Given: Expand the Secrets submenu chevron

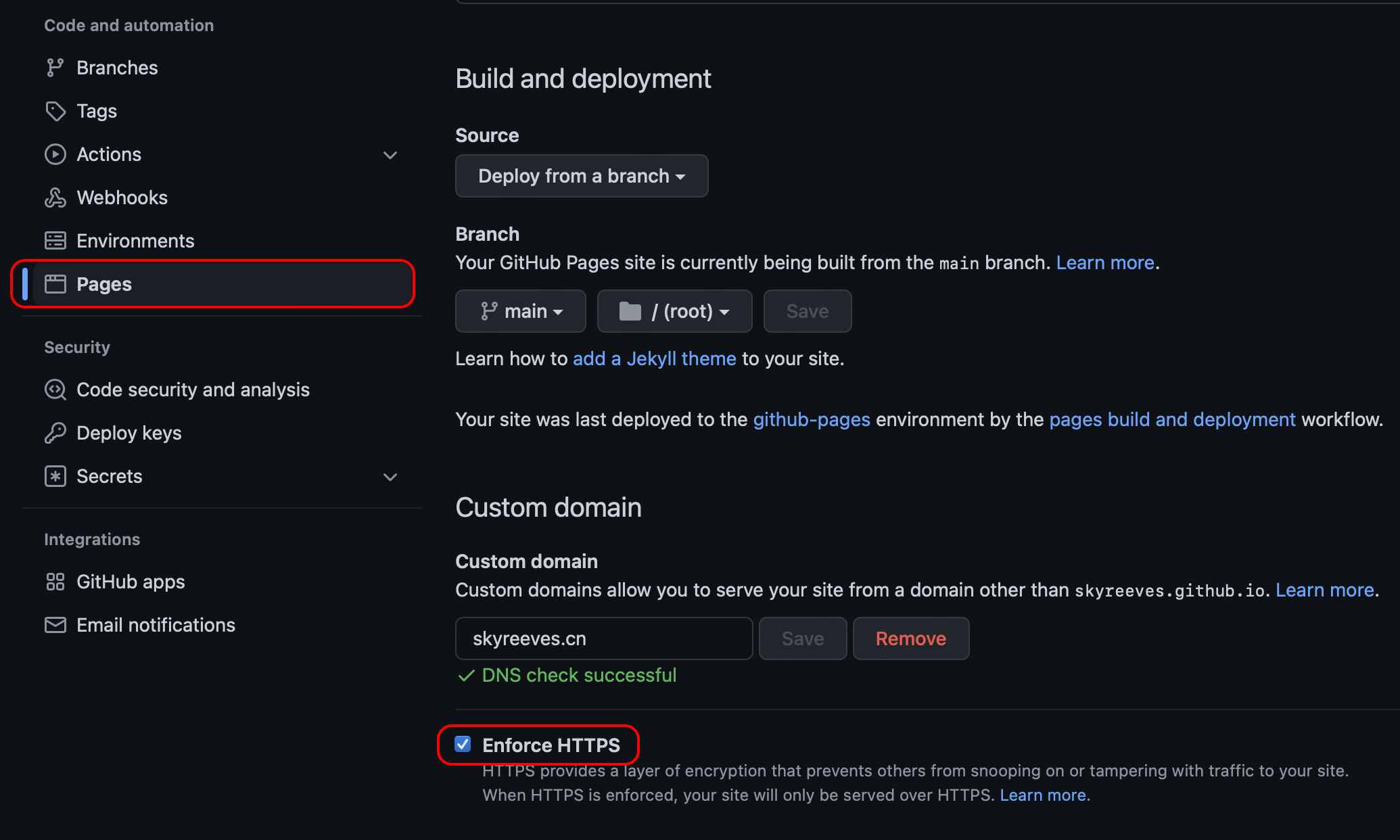Looking at the screenshot, I should 390,477.
